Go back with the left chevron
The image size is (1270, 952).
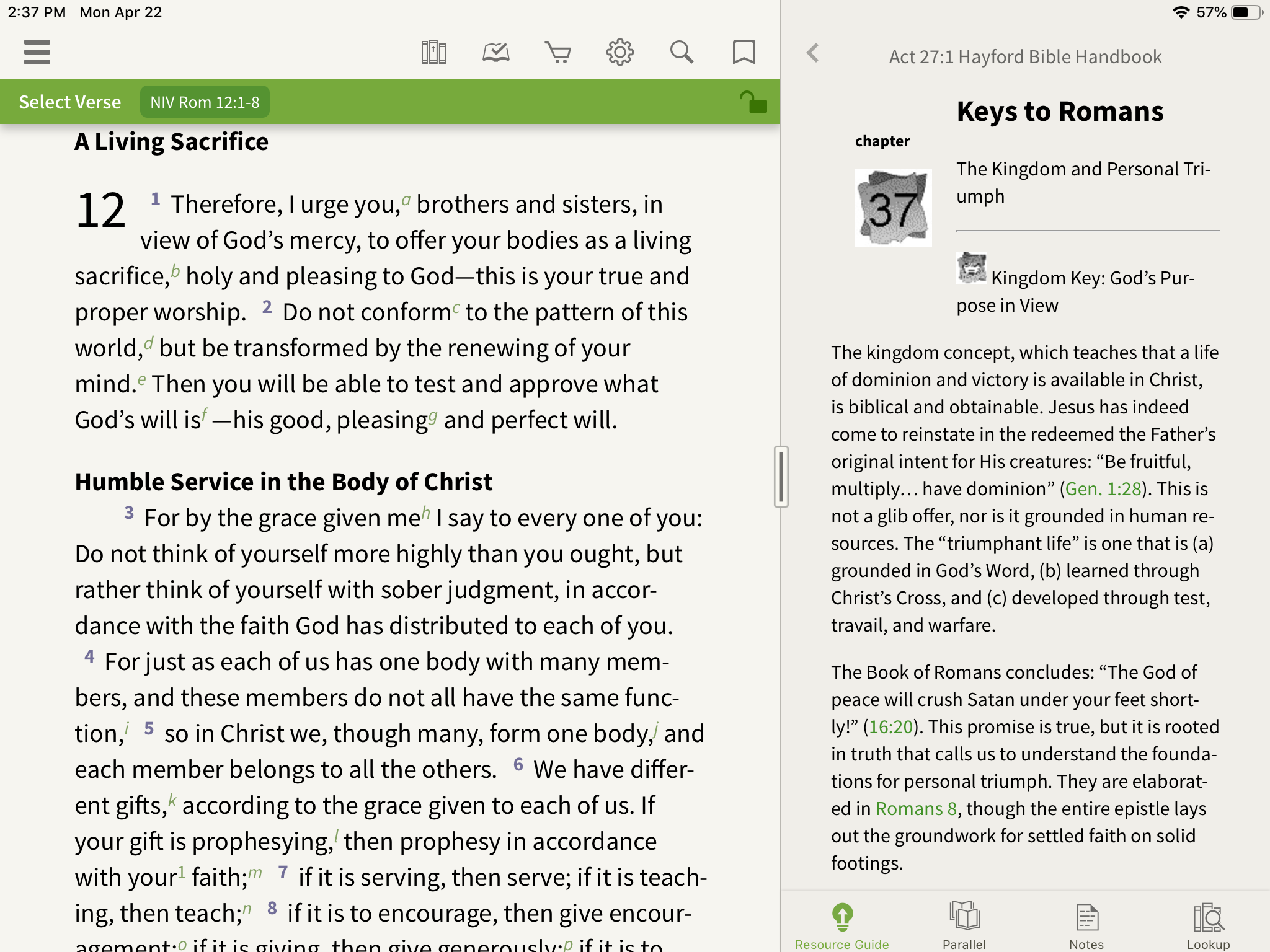813,53
